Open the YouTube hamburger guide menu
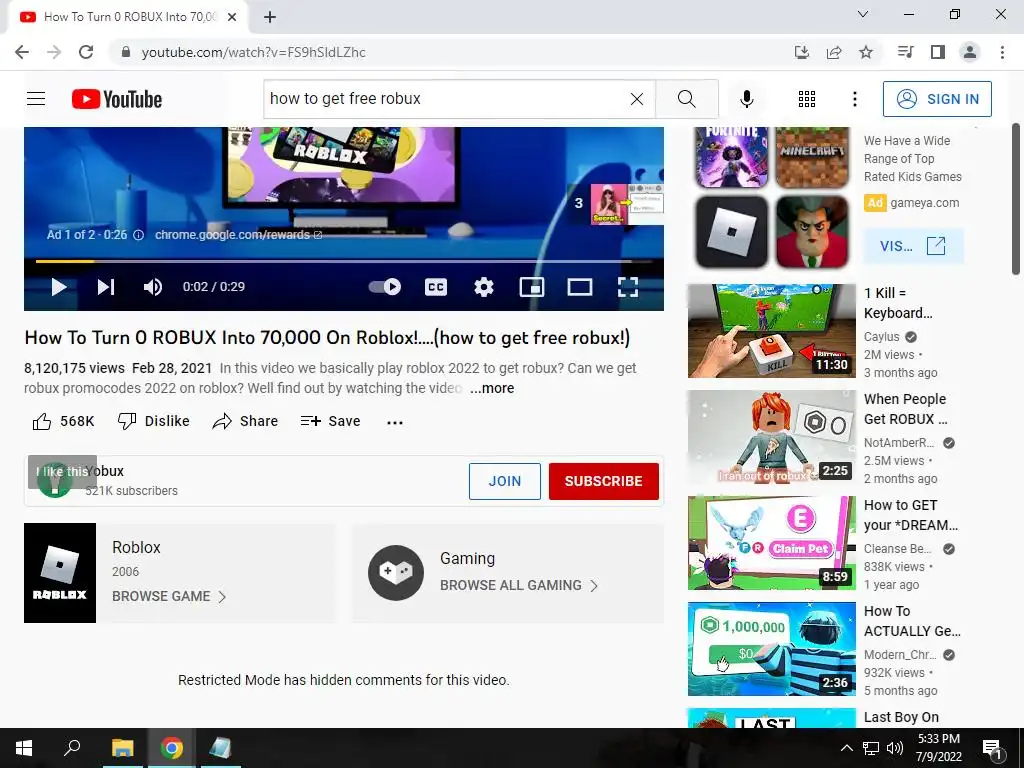This screenshot has width=1024, height=768. [x=36, y=99]
